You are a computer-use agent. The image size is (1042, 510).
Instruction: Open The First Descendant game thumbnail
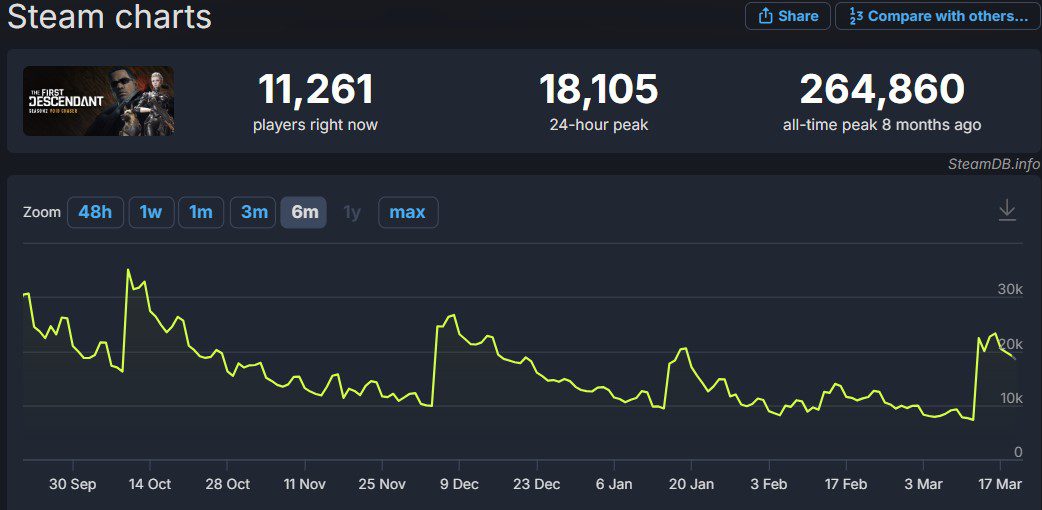98,101
